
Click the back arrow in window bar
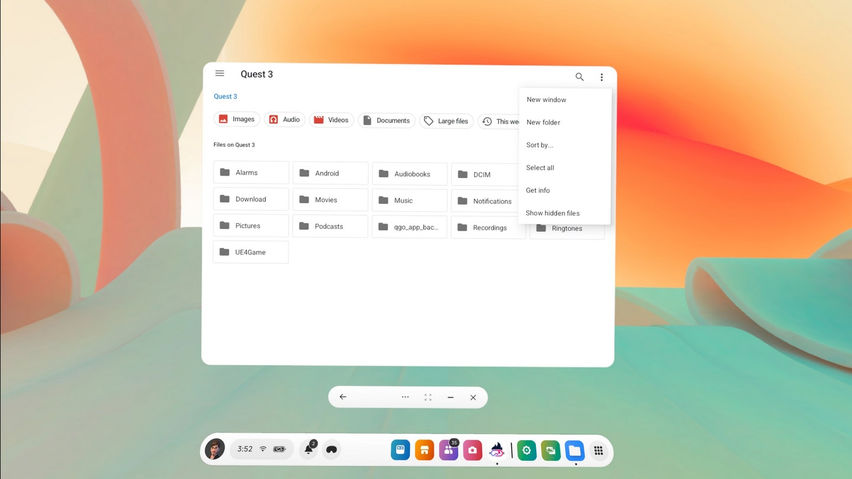point(343,397)
